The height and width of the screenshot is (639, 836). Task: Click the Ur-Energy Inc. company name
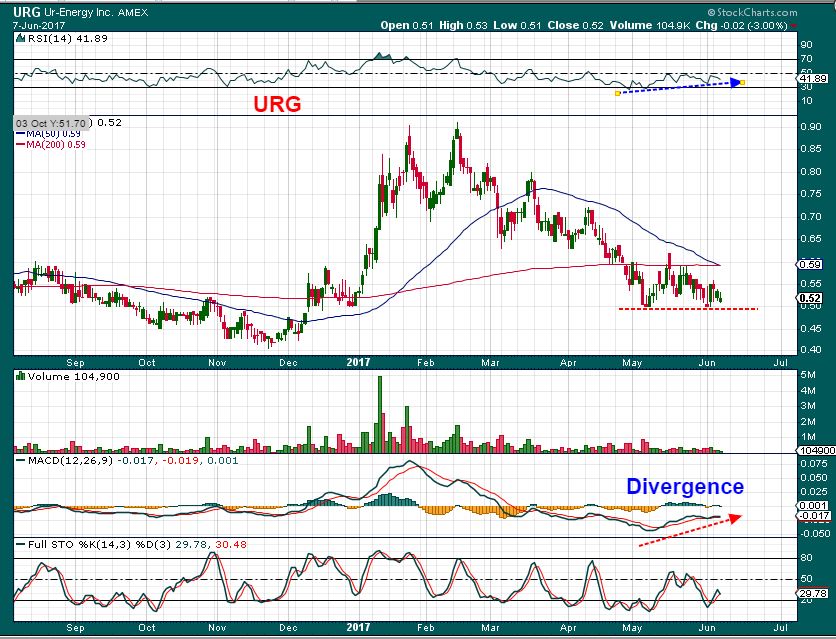(77, 12)
